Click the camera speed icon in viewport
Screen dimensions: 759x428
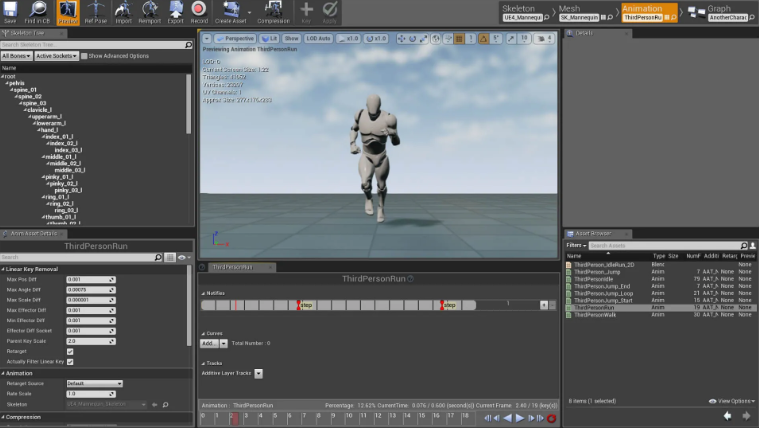coord(545,38)
